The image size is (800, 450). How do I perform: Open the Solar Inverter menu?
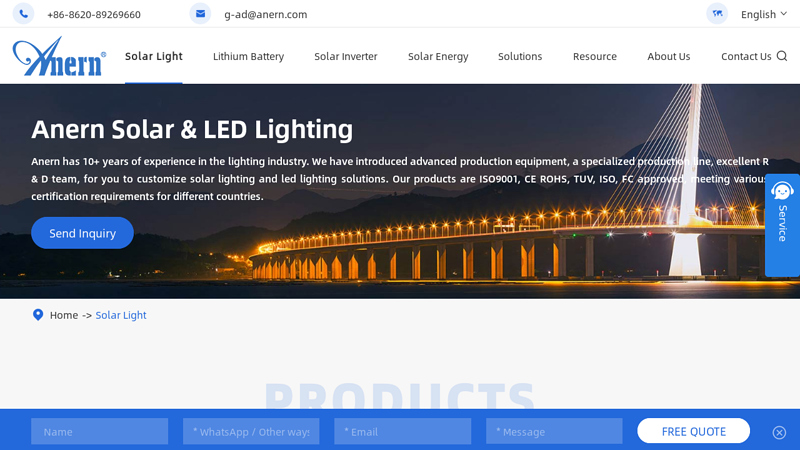346,56
